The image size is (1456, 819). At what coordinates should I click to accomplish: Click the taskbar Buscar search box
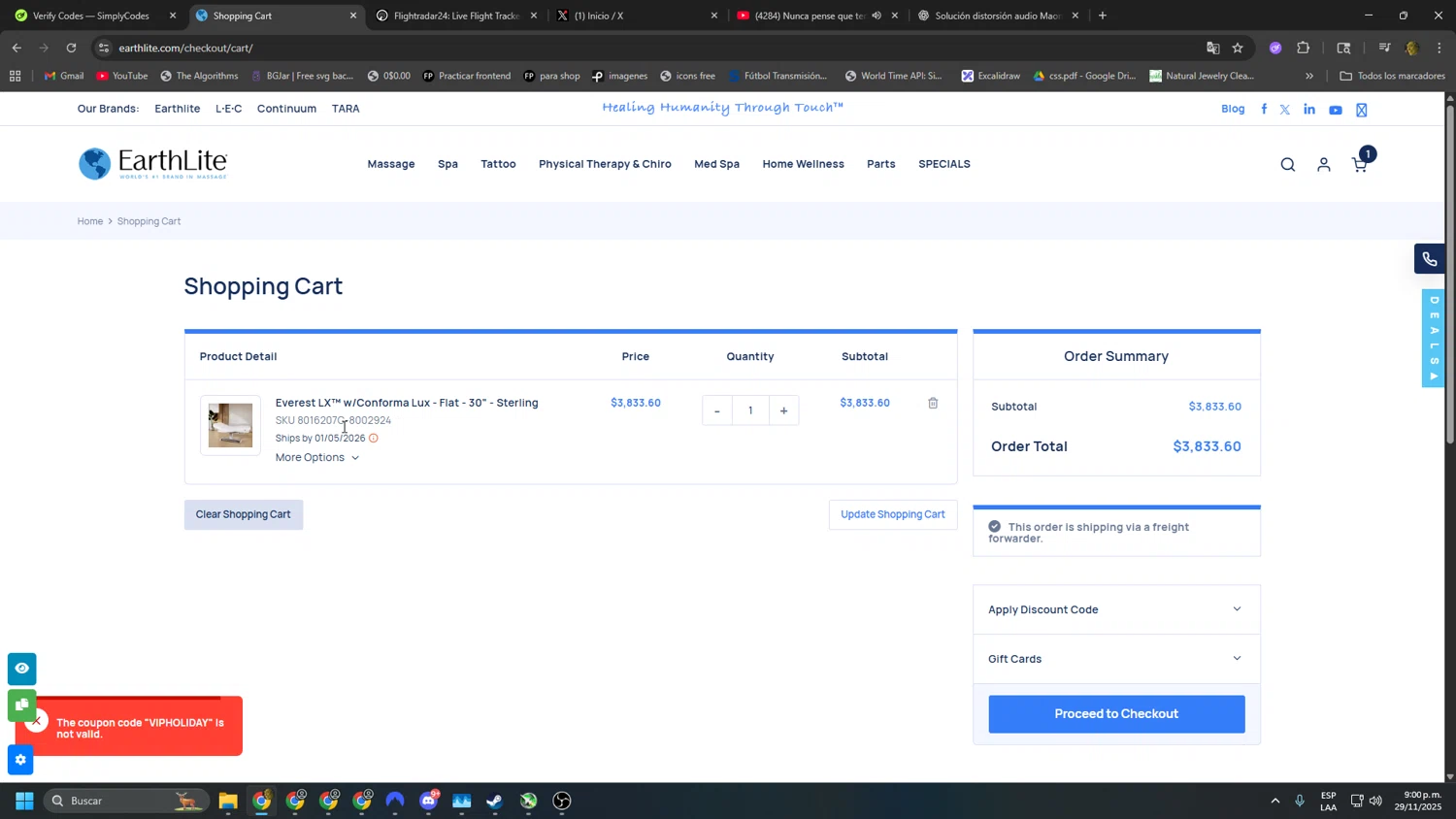126,801
